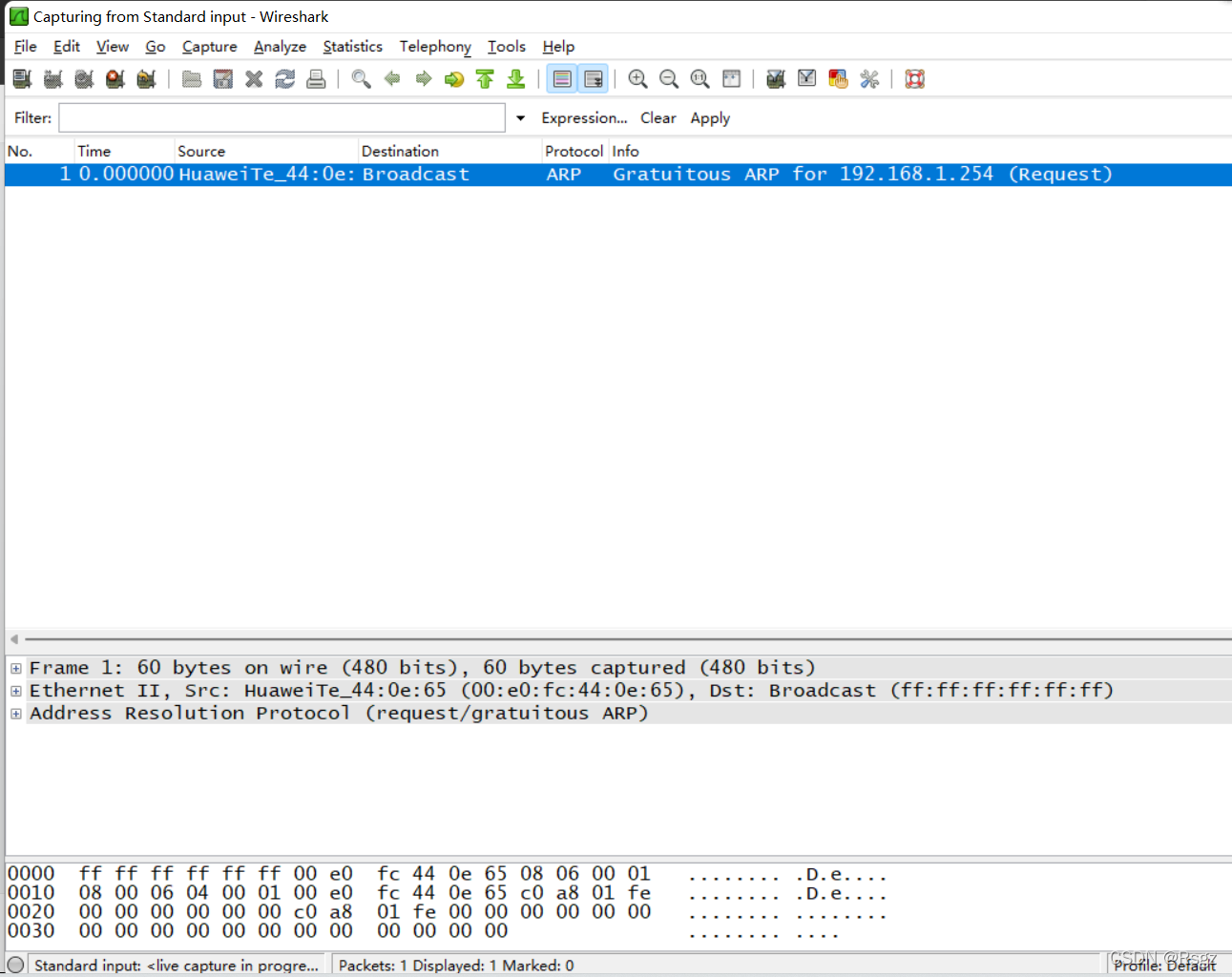
Task: Reload the capture file
Action: coord(284,79)
